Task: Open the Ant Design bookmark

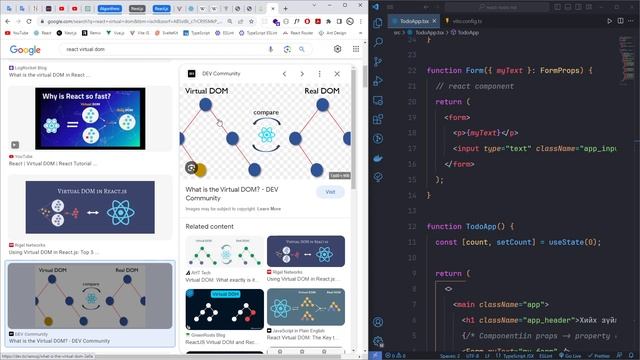Action: pyautogui.click(x=332, y=33)
